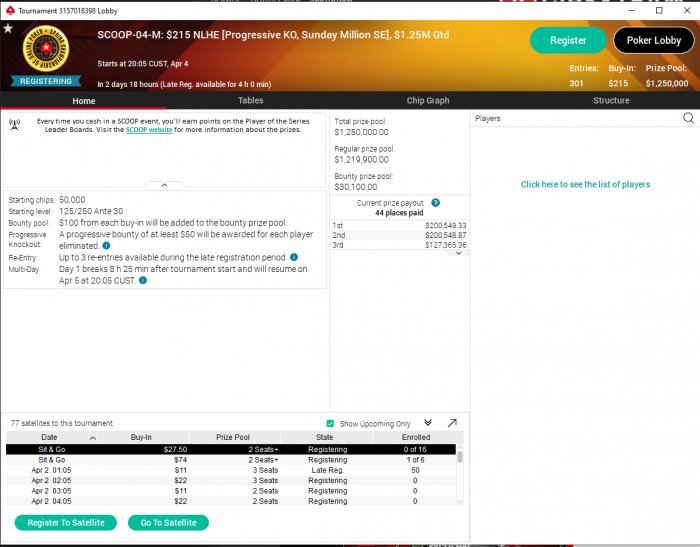700x547 pixels.
Task: Open the Structure tab
Action: [611, 100]
